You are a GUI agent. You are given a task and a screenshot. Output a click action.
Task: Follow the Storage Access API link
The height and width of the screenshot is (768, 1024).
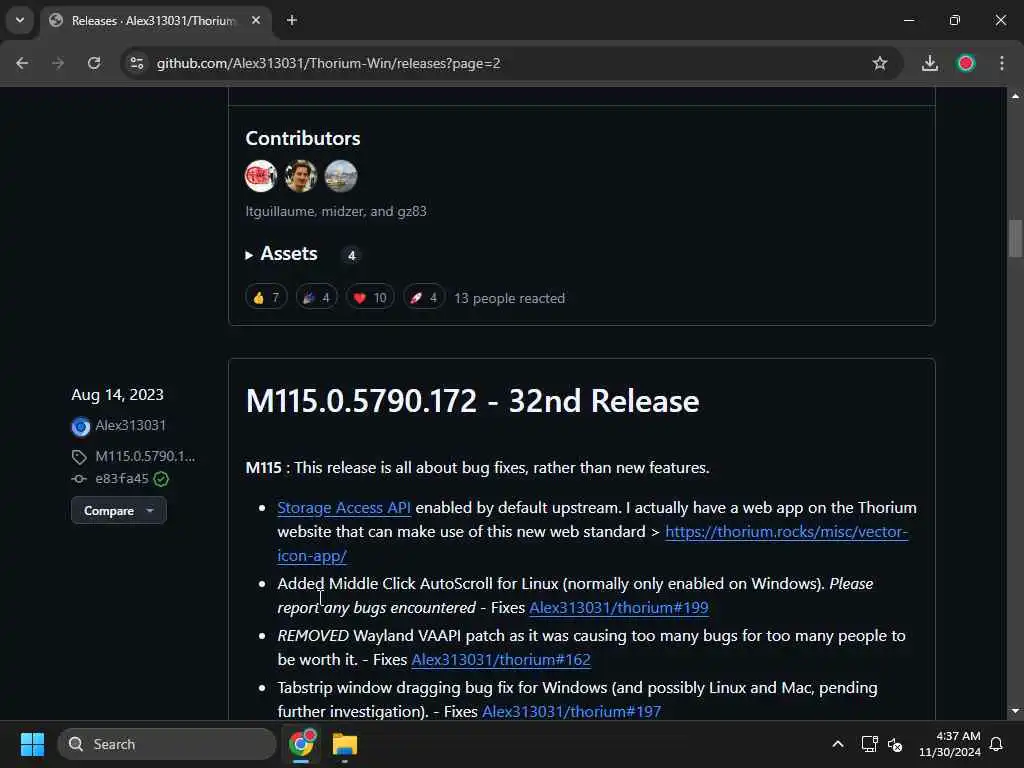[x=344, y=507]
